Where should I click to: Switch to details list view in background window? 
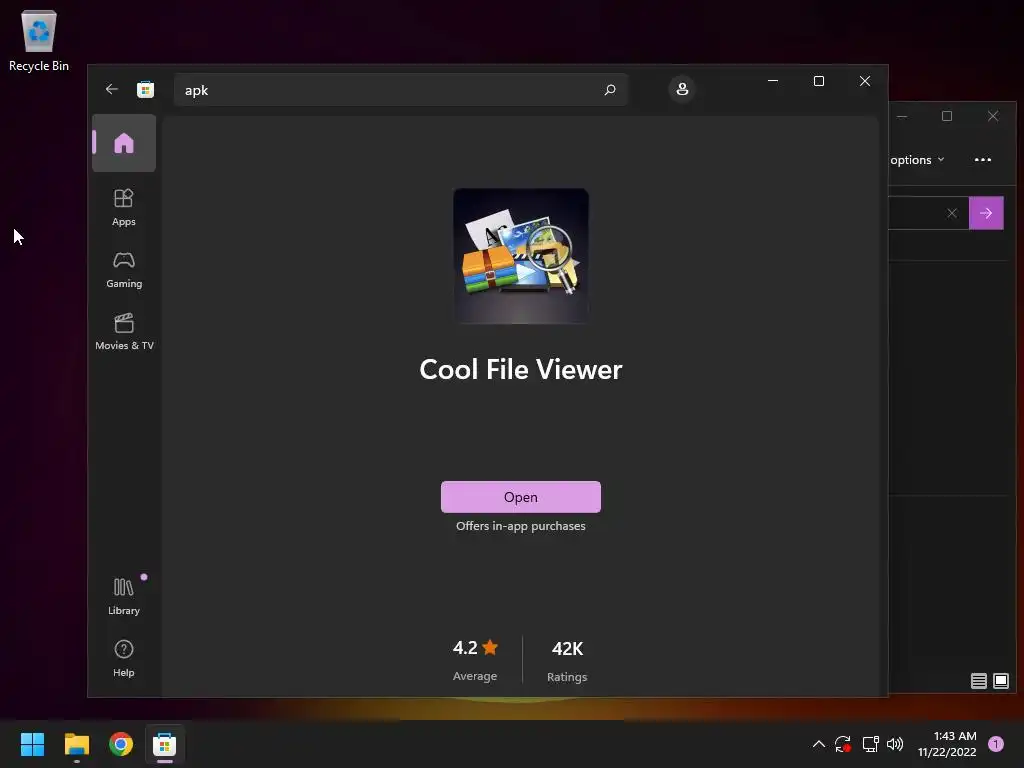[x=978, y=681]
